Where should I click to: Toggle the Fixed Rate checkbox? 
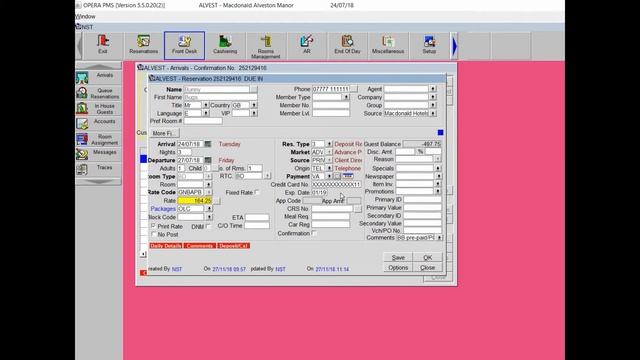257,192
